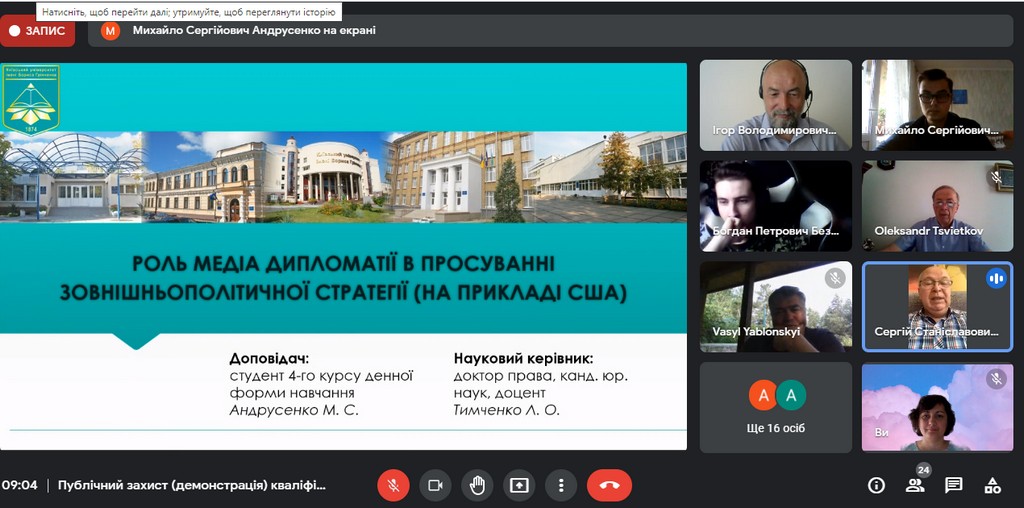Click the presenter banner for Михайло Сергійович Андрусенко

coord(254,31)
